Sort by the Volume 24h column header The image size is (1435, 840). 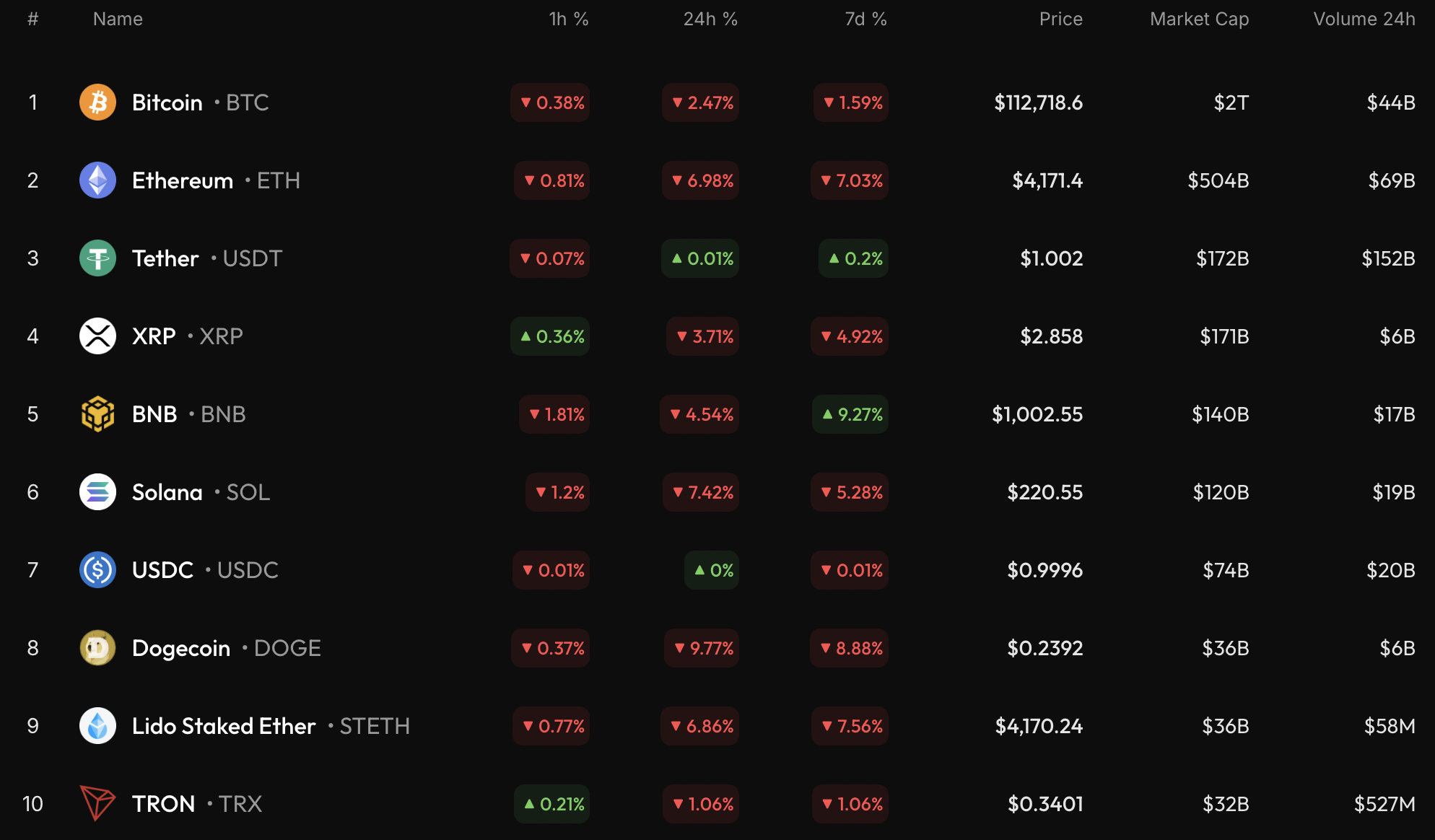[x=1364, y=19]
